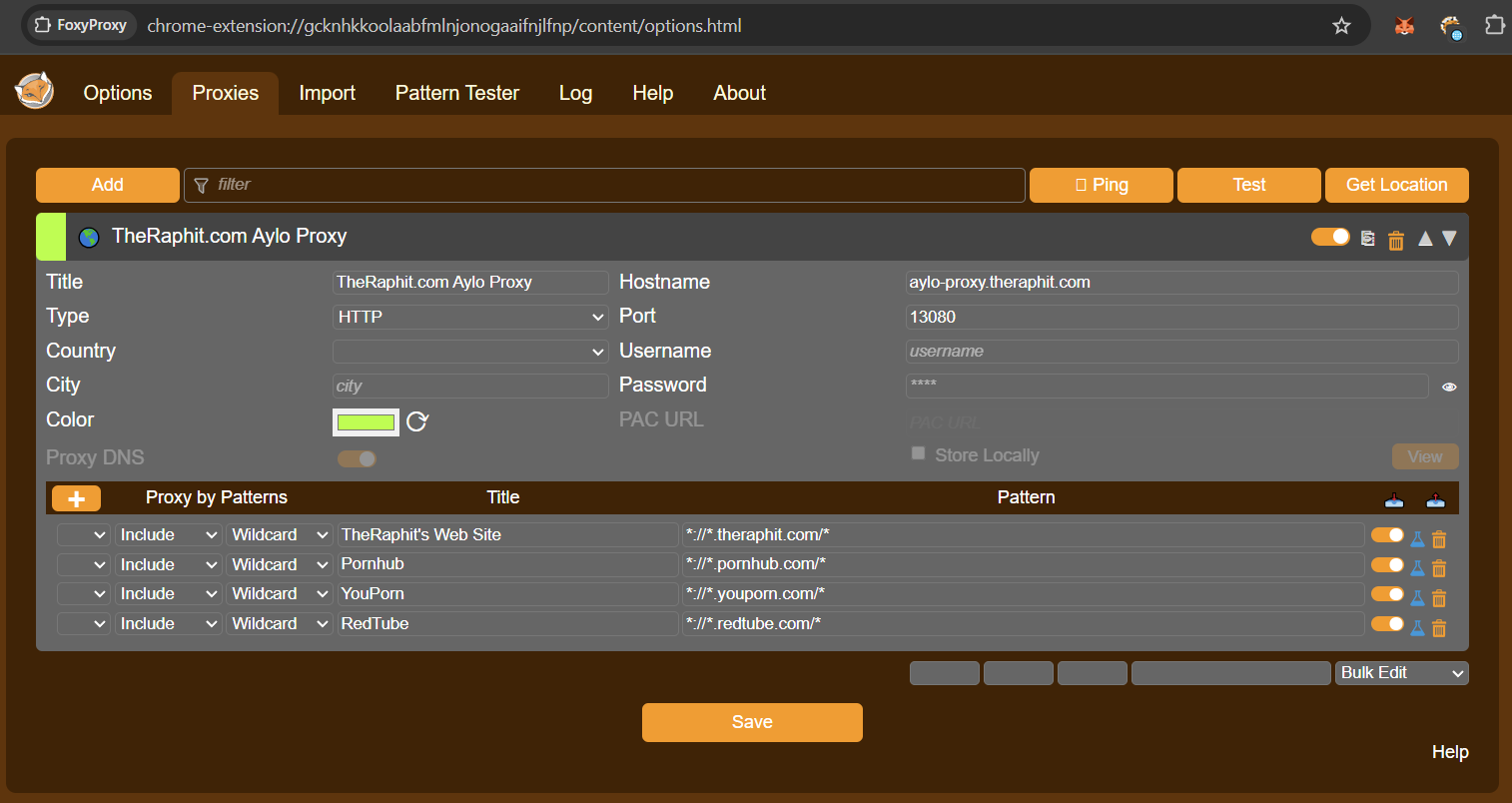Viewport: 1512px width, 803px height.
Task: Open the Import tab
Action: click(327, 93)
